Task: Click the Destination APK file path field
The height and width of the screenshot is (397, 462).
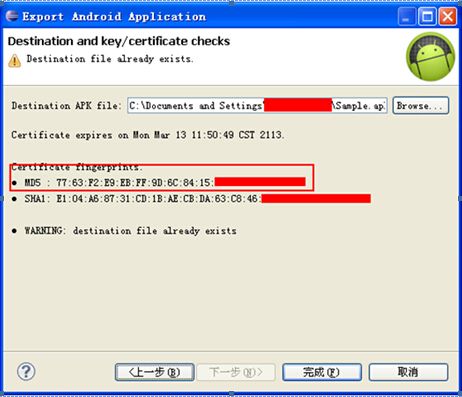Action: click(x=257, y=106)
